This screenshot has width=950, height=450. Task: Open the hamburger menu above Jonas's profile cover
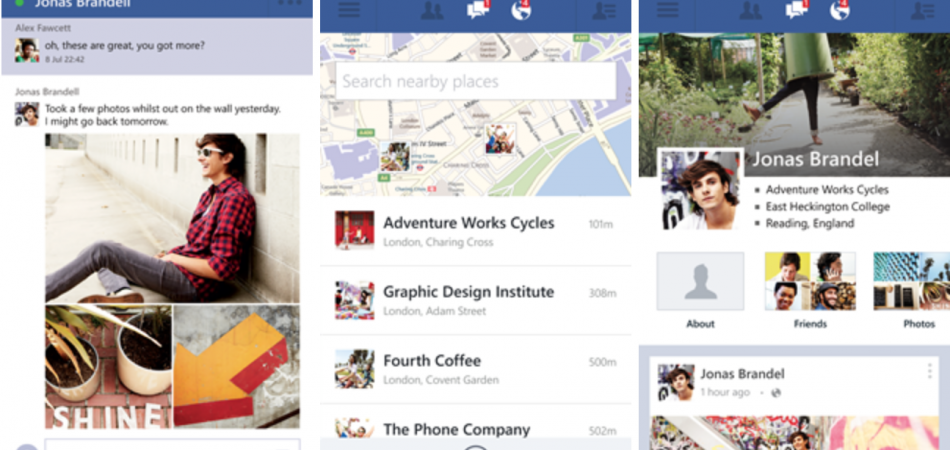coord(668,10)
